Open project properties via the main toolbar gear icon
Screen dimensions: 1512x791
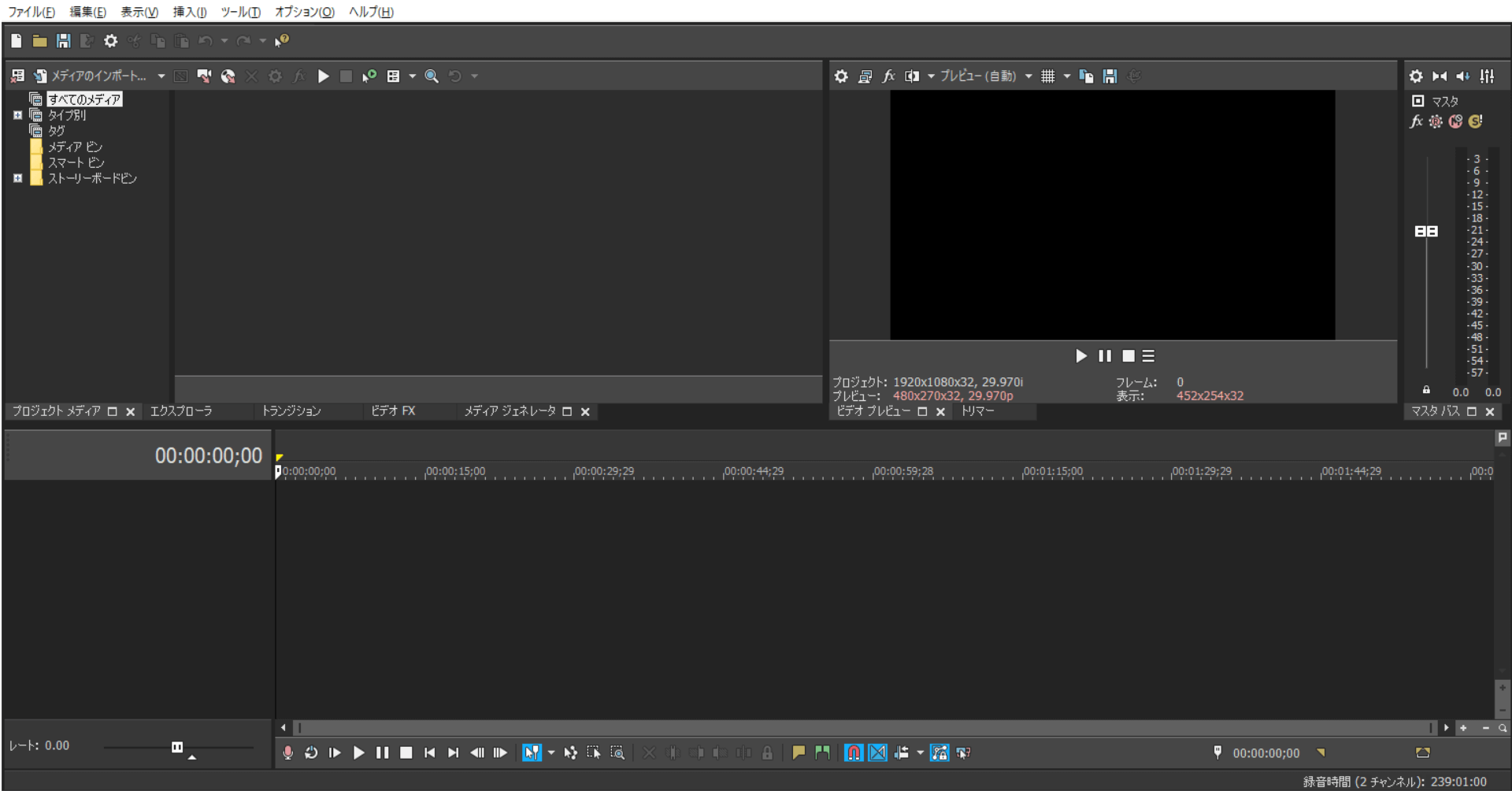(x=110, y=41)
